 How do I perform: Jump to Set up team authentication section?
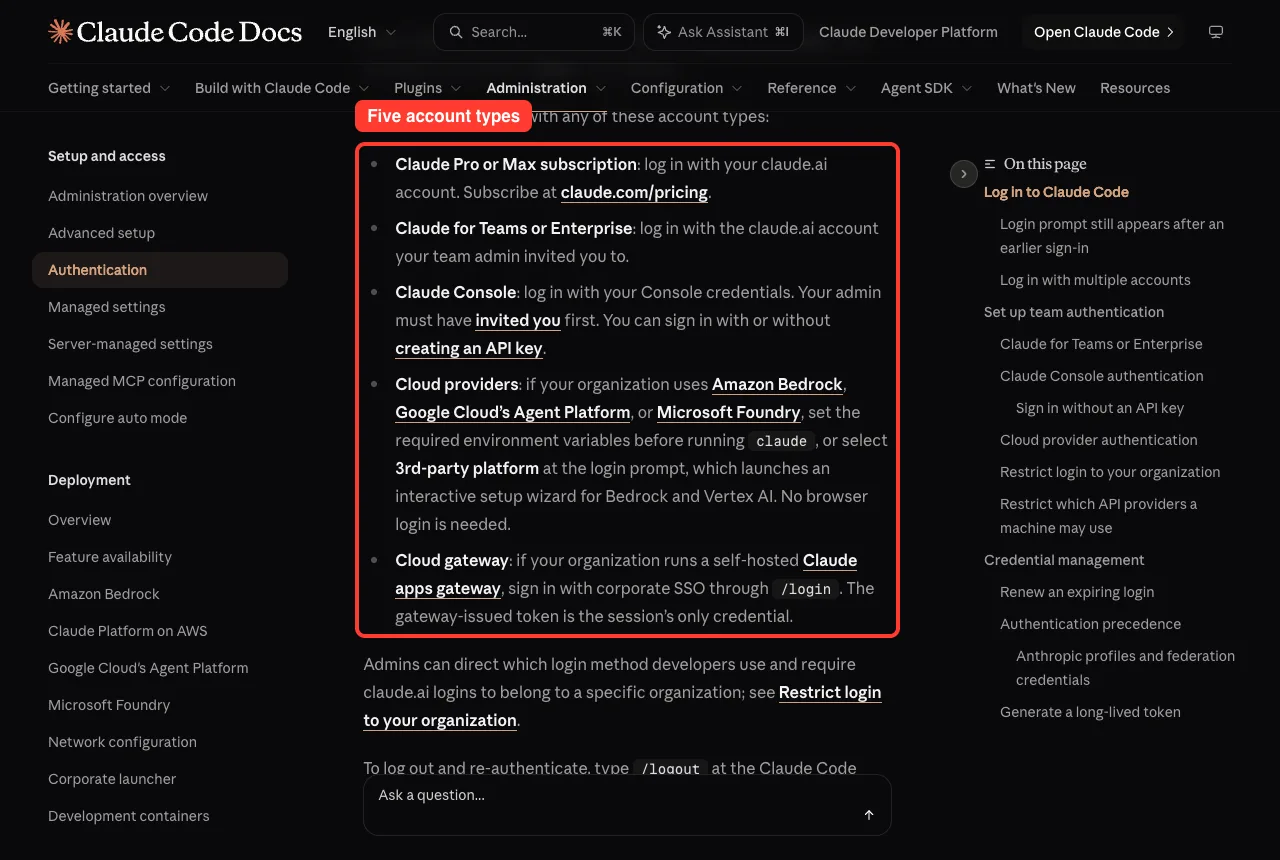[1074, 312]
